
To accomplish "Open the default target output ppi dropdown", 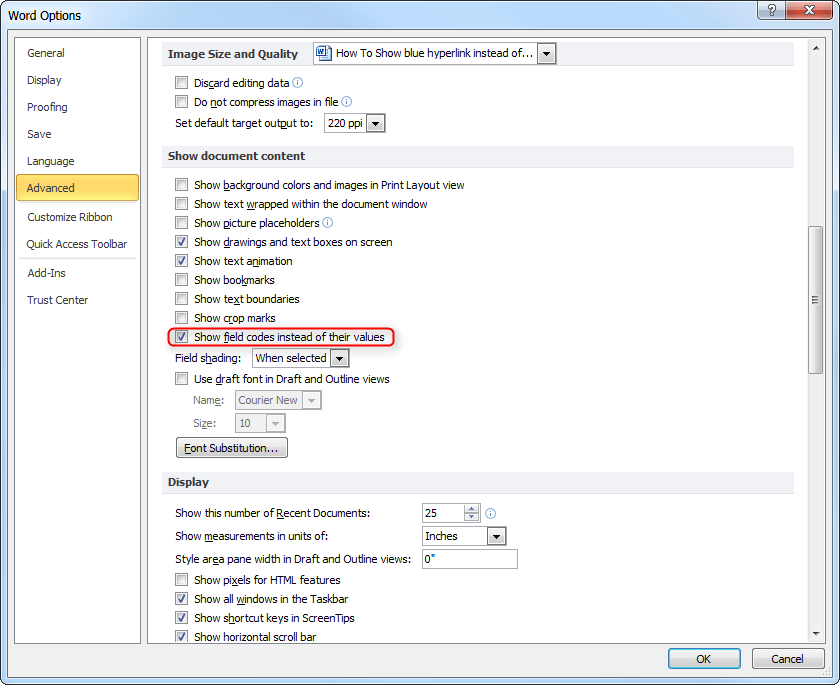I will tap(375, 123).
